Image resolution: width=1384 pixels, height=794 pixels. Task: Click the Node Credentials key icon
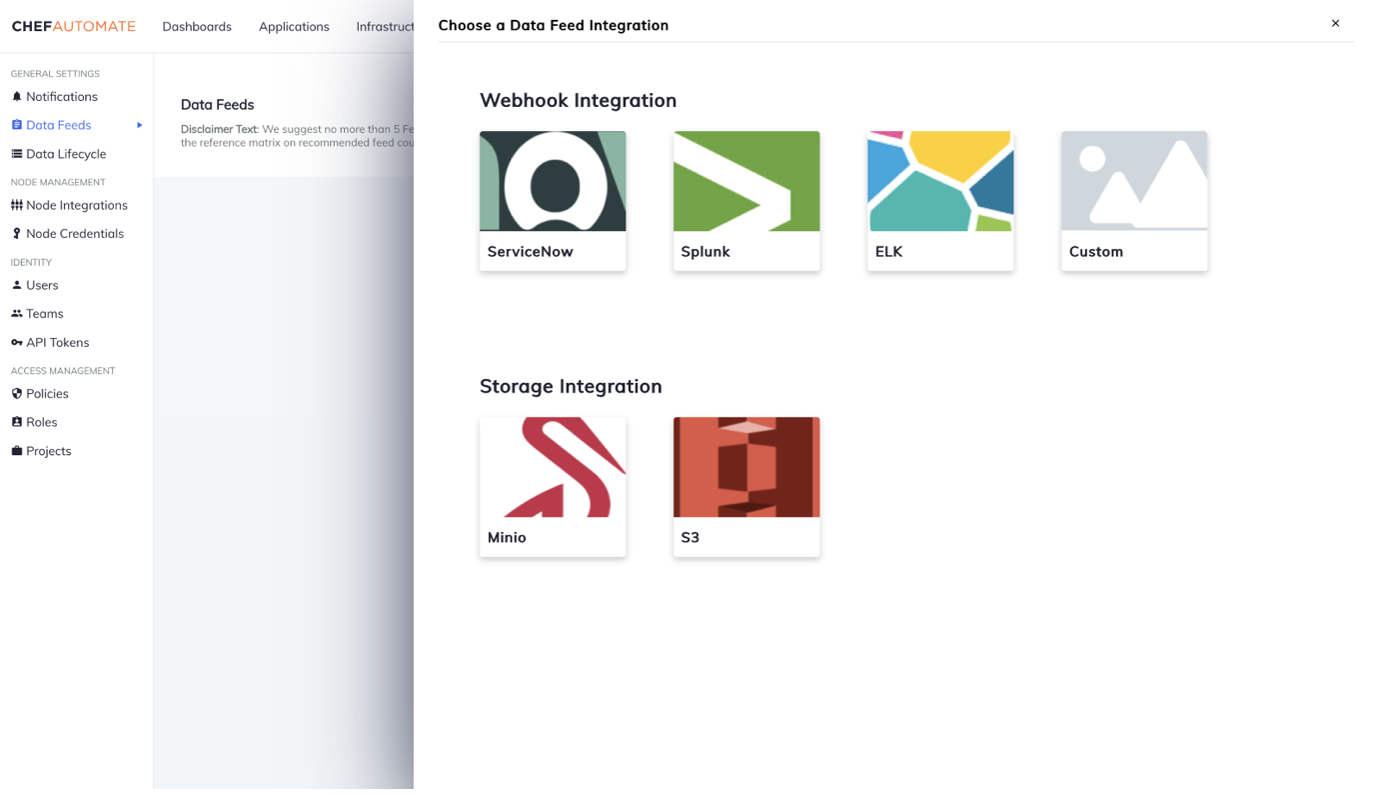tap(17, 234)
